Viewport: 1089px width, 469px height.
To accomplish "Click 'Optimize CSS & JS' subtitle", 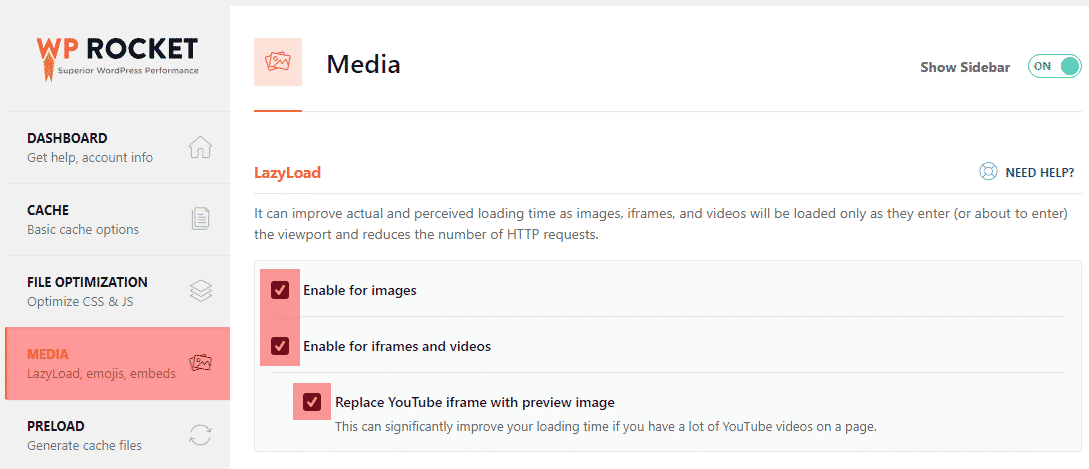I will (x=80, y=302).
